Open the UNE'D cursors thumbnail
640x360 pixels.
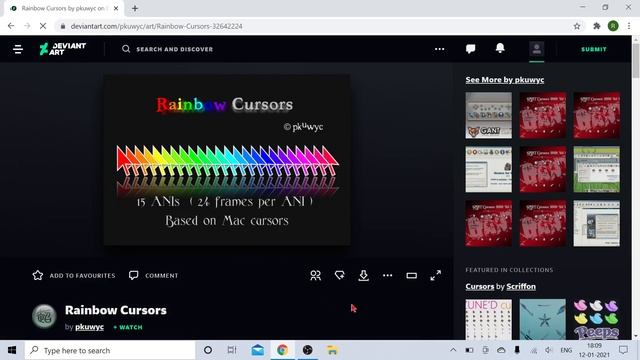point(488,320)
